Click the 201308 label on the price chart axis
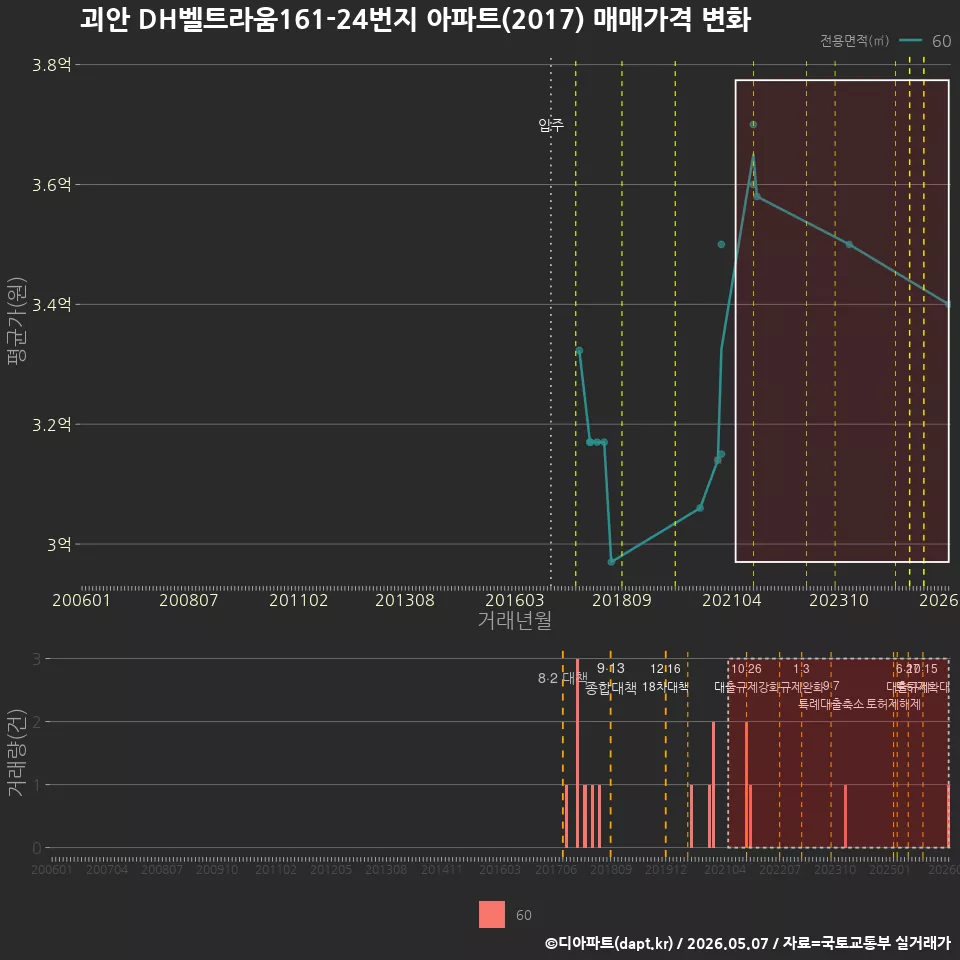The width and height of the screenshot is (960, 960). coord(405,600)
